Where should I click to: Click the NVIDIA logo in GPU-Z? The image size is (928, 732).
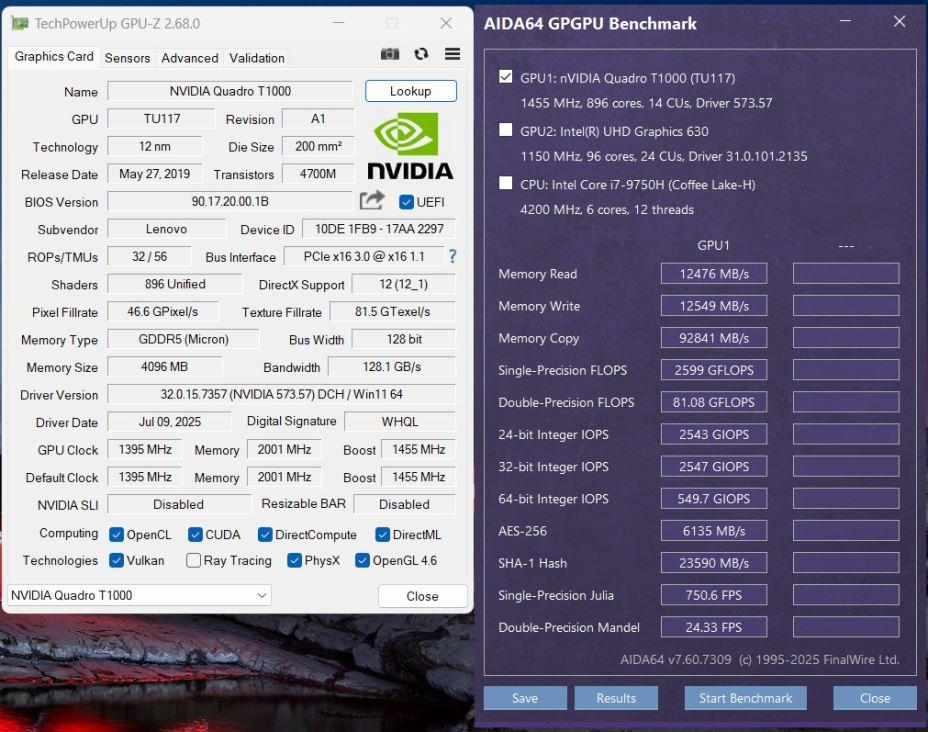[410, 146]
